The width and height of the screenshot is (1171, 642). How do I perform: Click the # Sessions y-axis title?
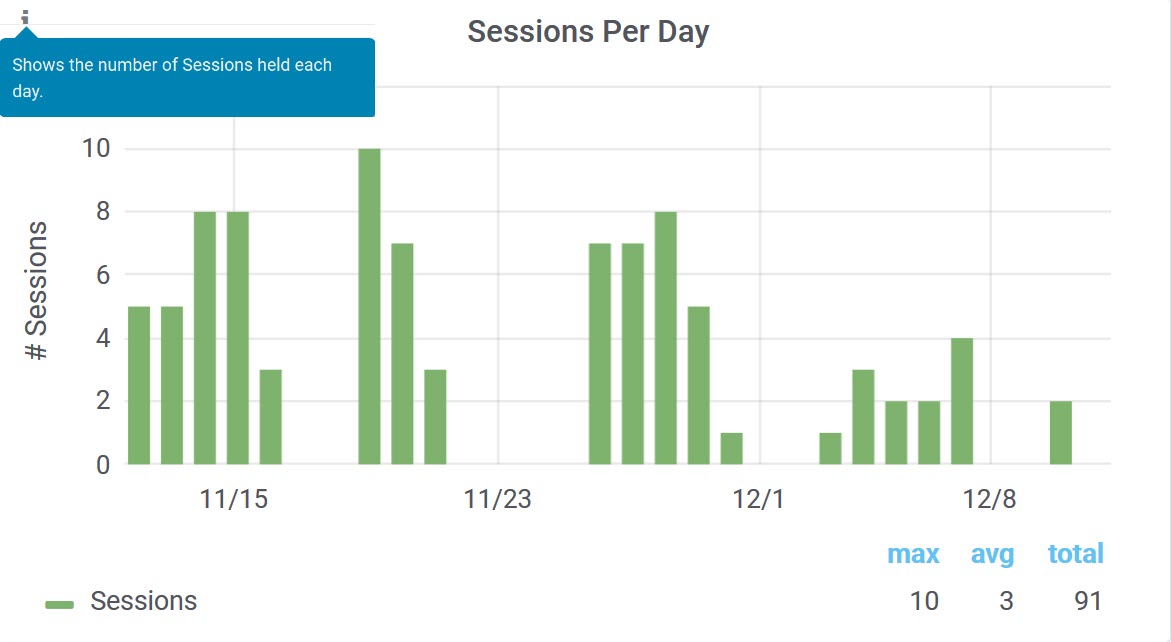(37, 290)
